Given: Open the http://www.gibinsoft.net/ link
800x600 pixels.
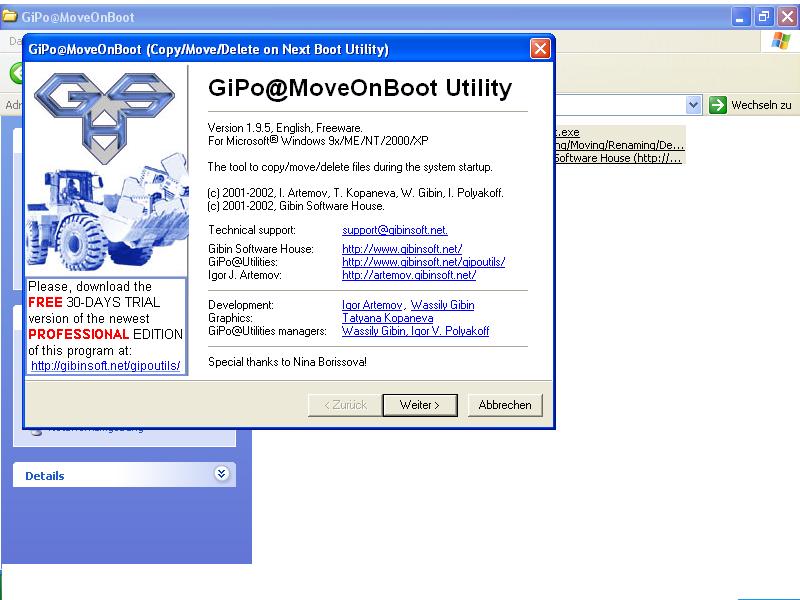Looking at the screenshot, I should (402, 249).
